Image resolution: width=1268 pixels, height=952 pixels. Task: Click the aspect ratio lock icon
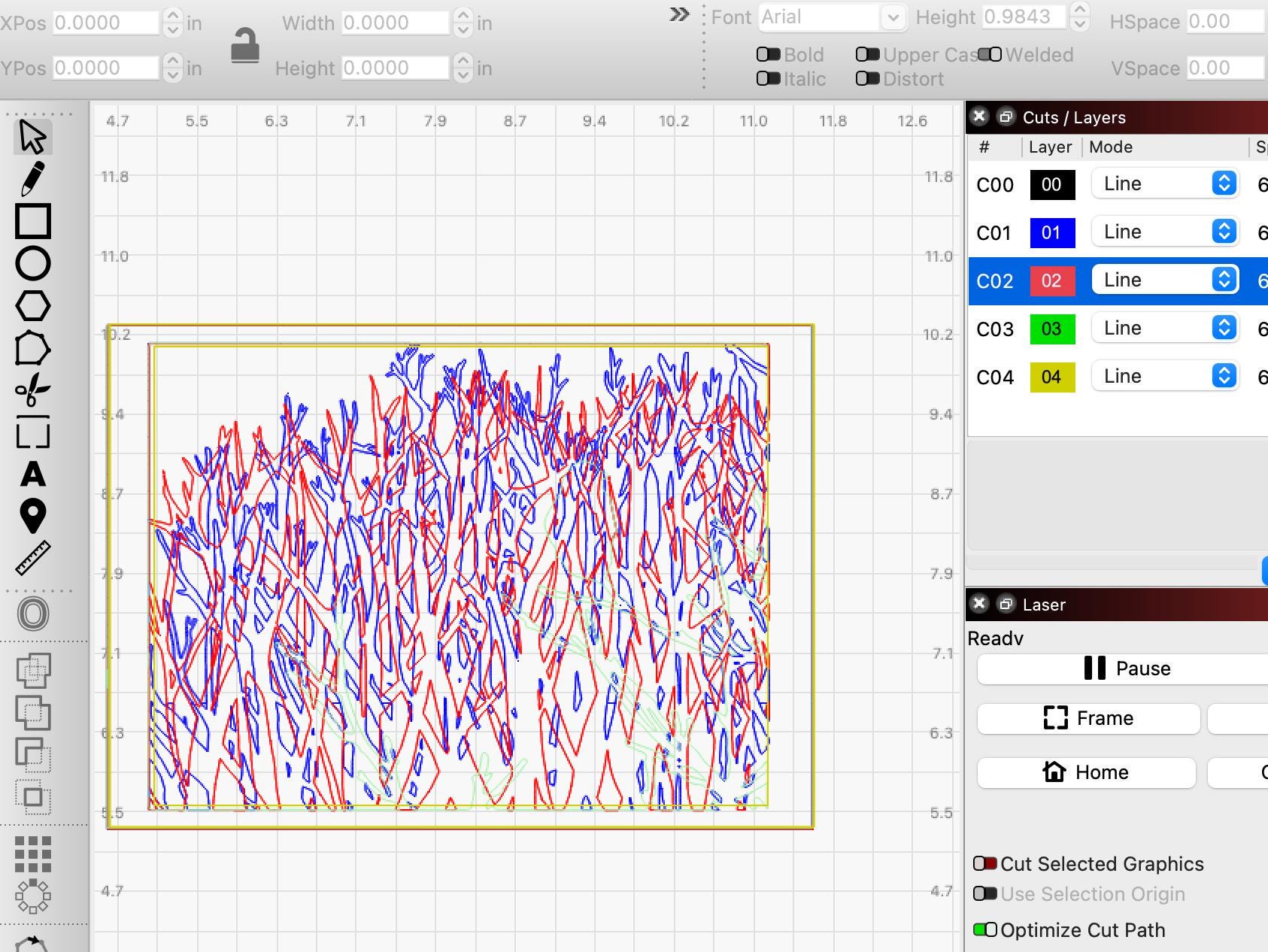[x=244, y=46]
